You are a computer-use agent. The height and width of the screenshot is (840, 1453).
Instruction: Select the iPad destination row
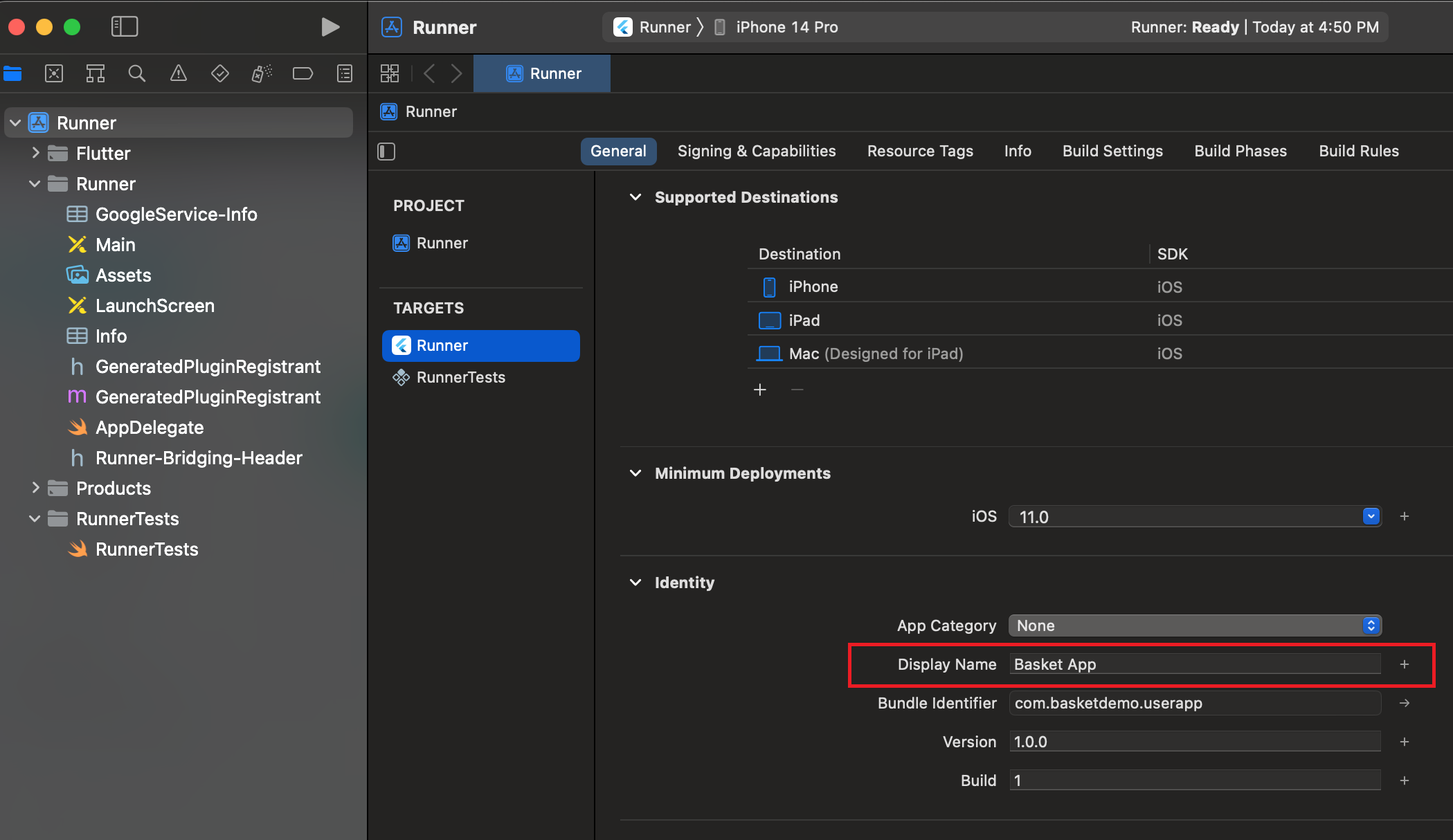[x=1099, y=320]
